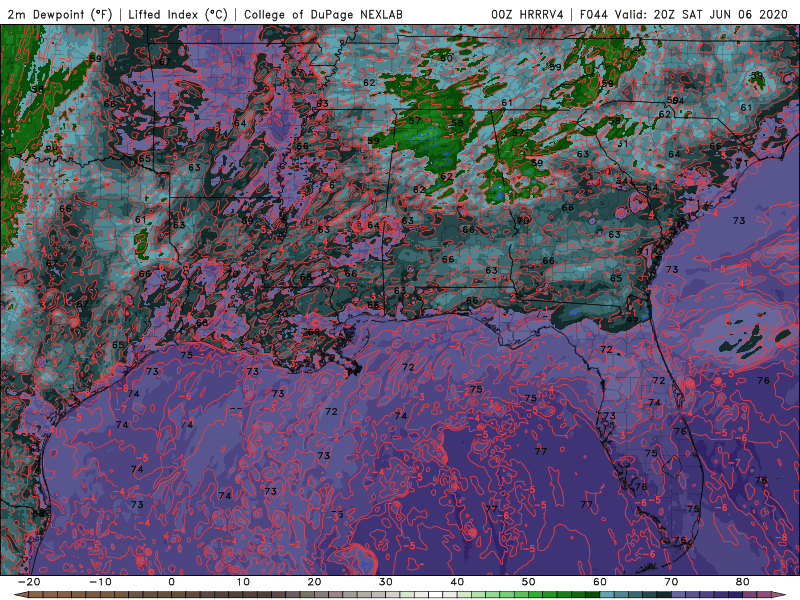The height and width of the screenshot is (600, 800).
Task: Click the 'Lifted Index (°C)' title text
Action: pos(178,14)
